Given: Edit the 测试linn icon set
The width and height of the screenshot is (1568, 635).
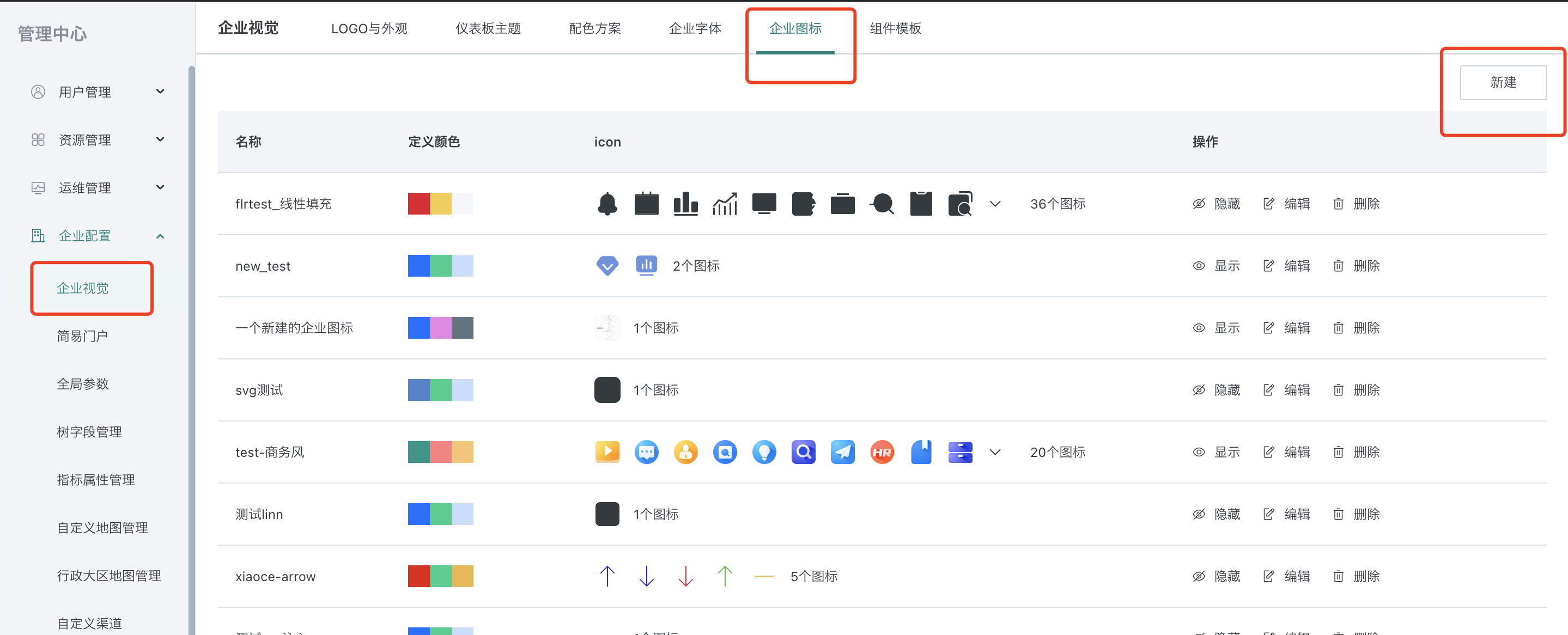Looking at the screenshot, I should (x=1297, y=514).
